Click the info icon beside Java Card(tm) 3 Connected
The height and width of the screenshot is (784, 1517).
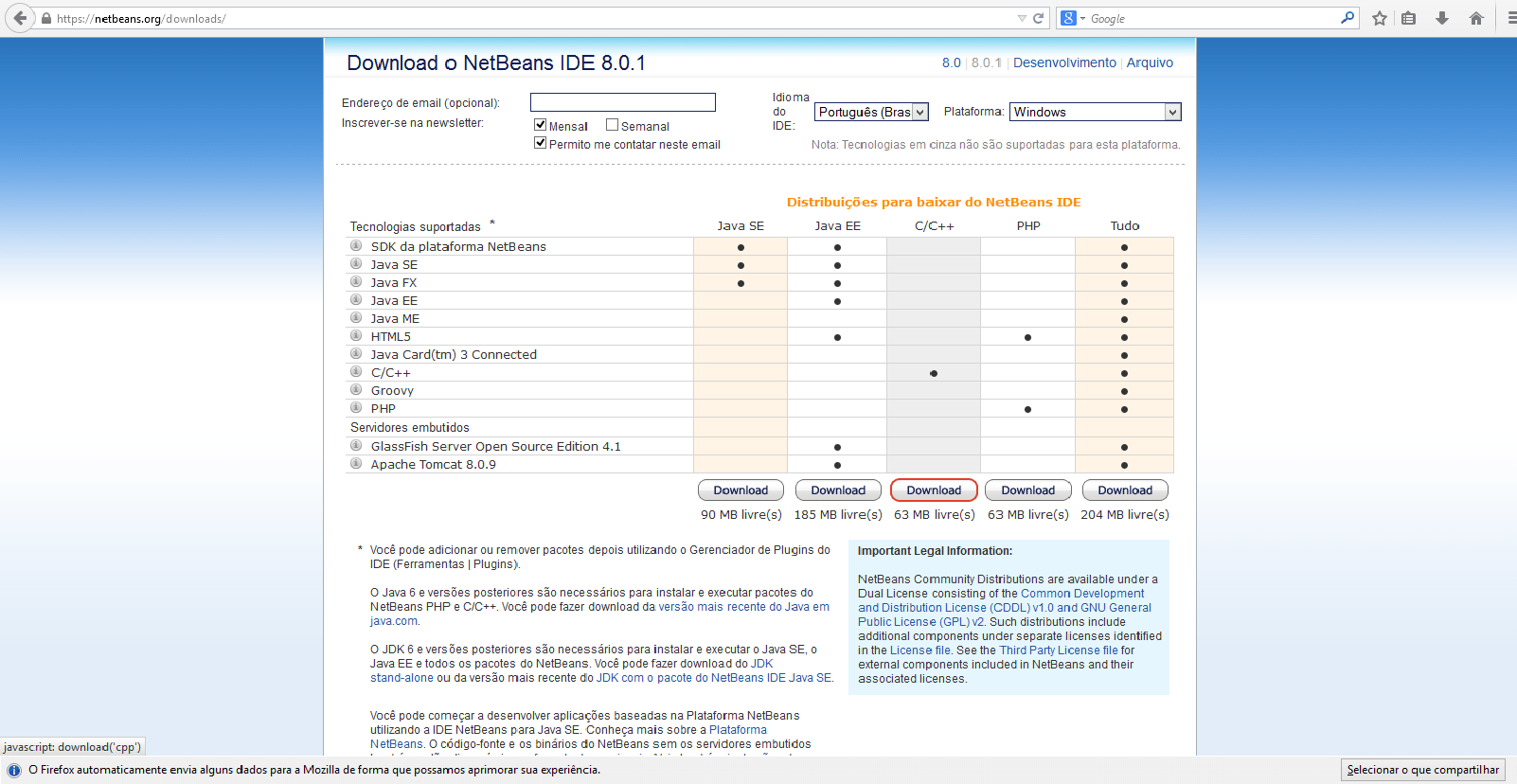pyautogui.click(x=356, y=353)
